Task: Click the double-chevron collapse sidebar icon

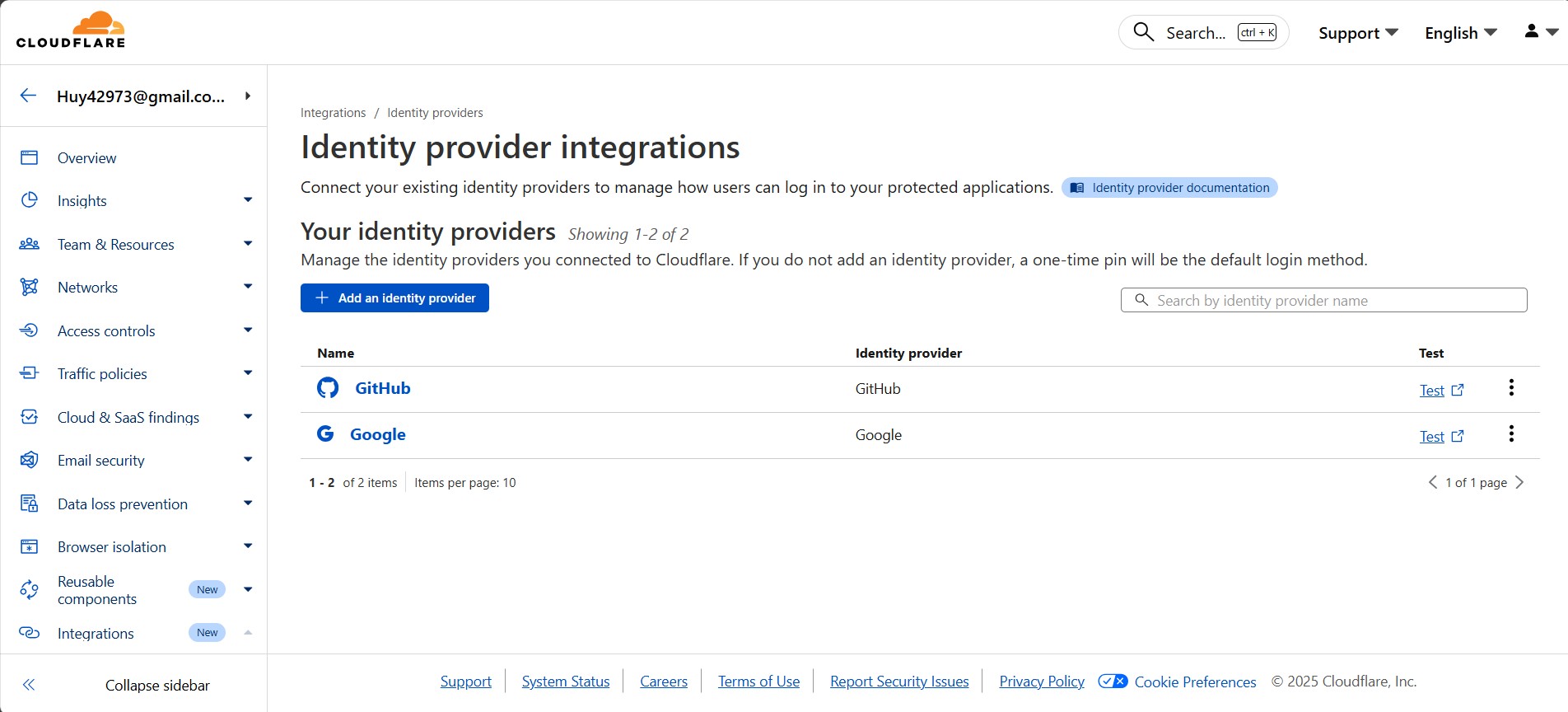Action: pos(29,685)
